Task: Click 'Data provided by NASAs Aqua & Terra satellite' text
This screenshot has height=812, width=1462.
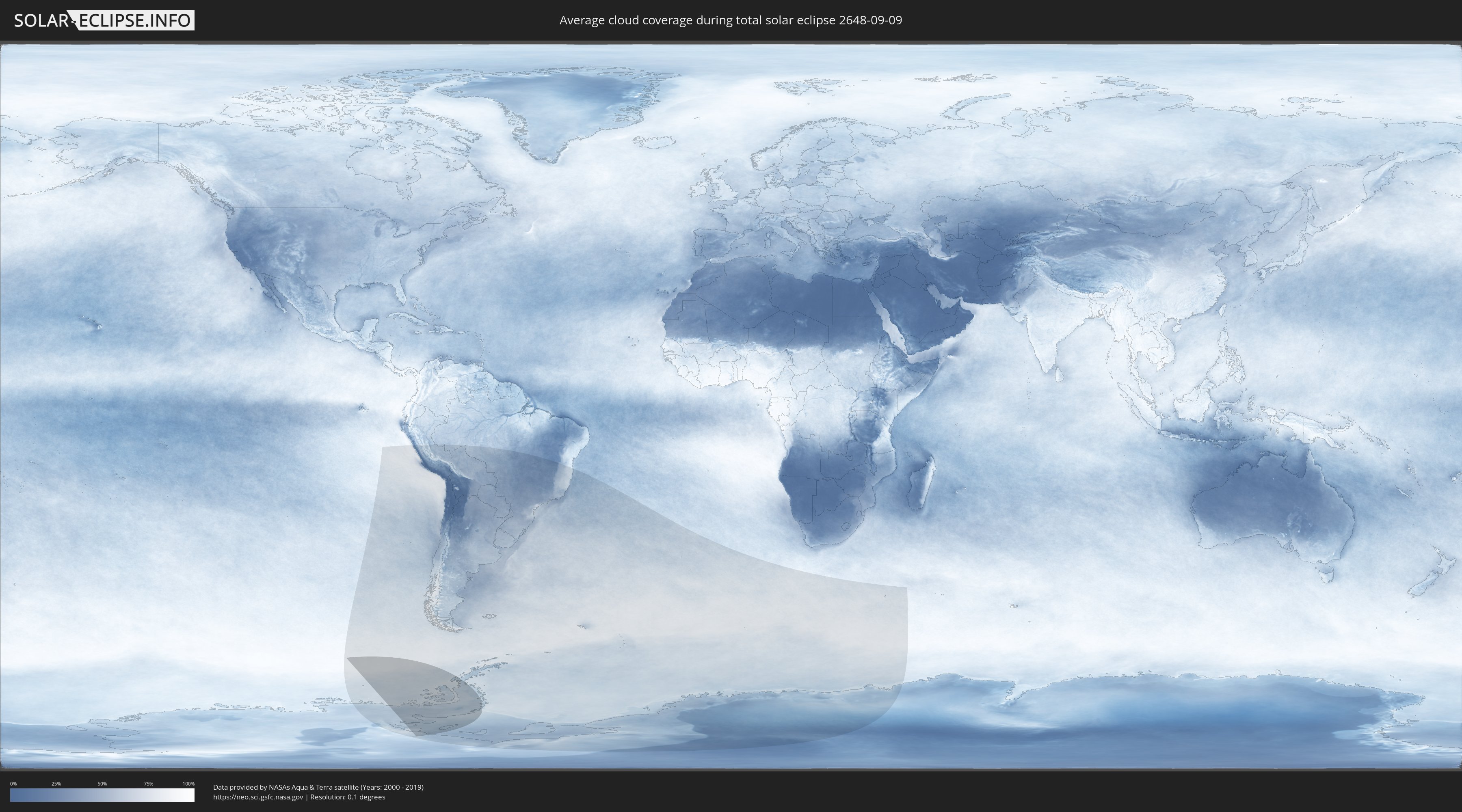Action: (x=285, y=787)
